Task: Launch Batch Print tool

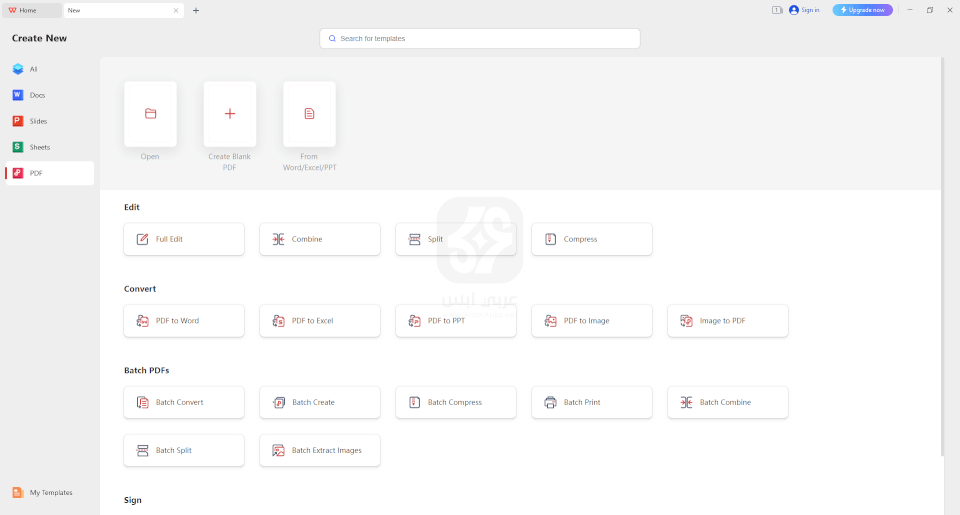Action: pos(592,402)
